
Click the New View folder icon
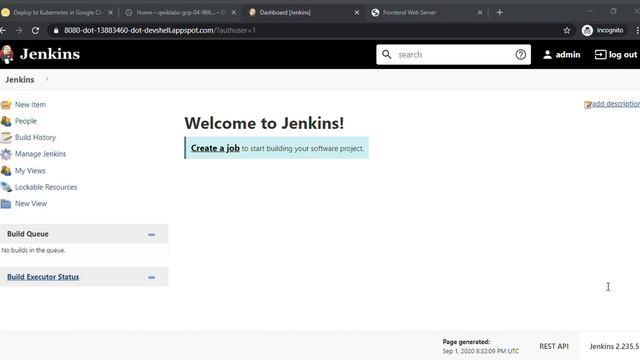point(6,204)
